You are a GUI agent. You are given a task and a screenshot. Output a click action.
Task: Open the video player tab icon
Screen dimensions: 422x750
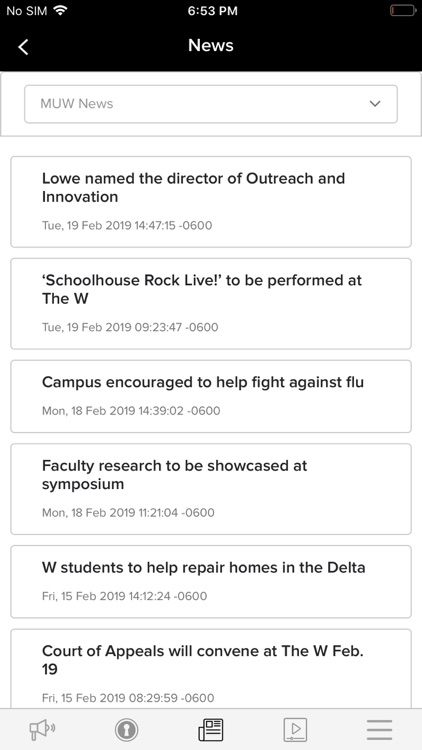295,730
